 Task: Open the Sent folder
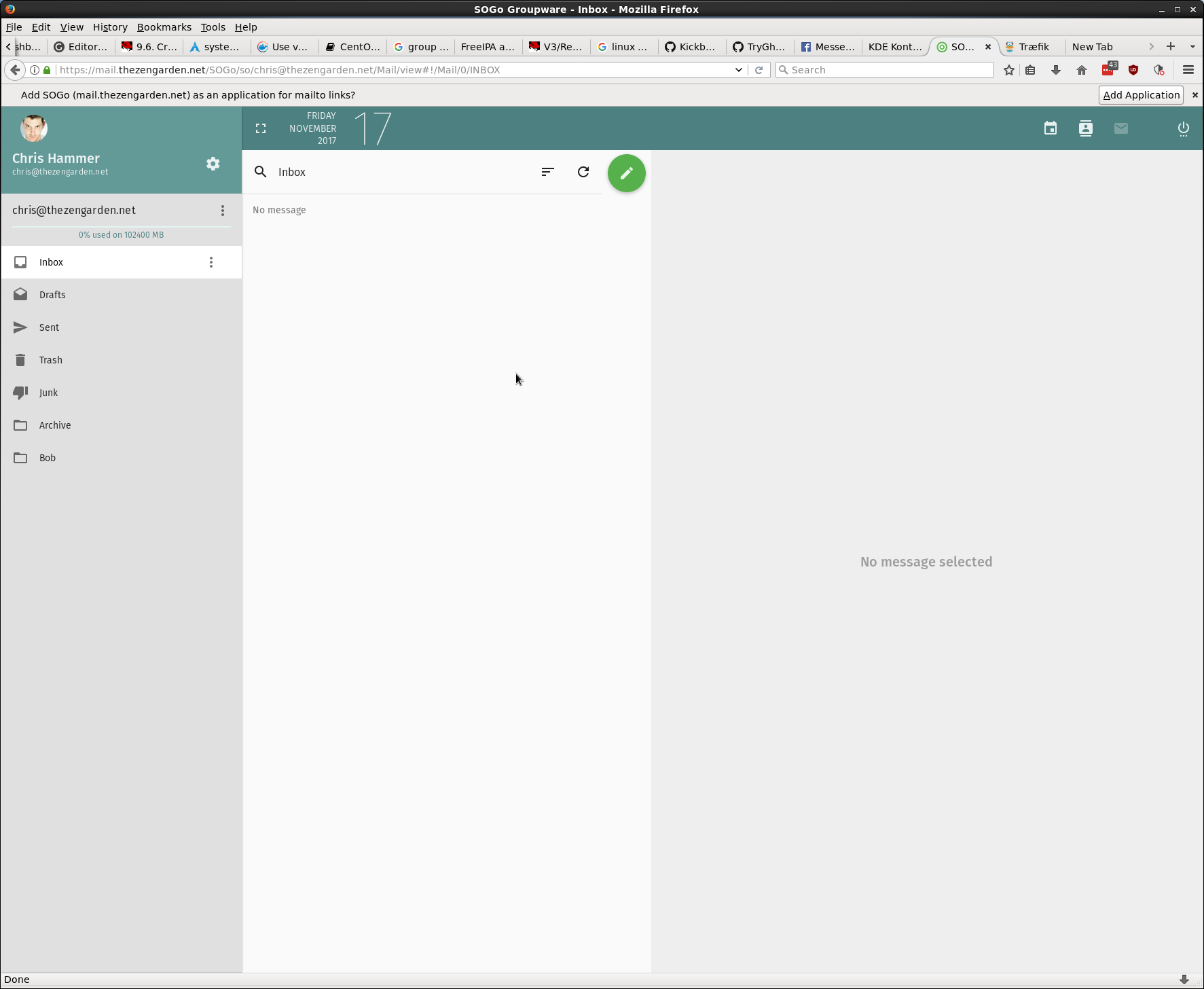pyautogui.click(x=121, y=327)
